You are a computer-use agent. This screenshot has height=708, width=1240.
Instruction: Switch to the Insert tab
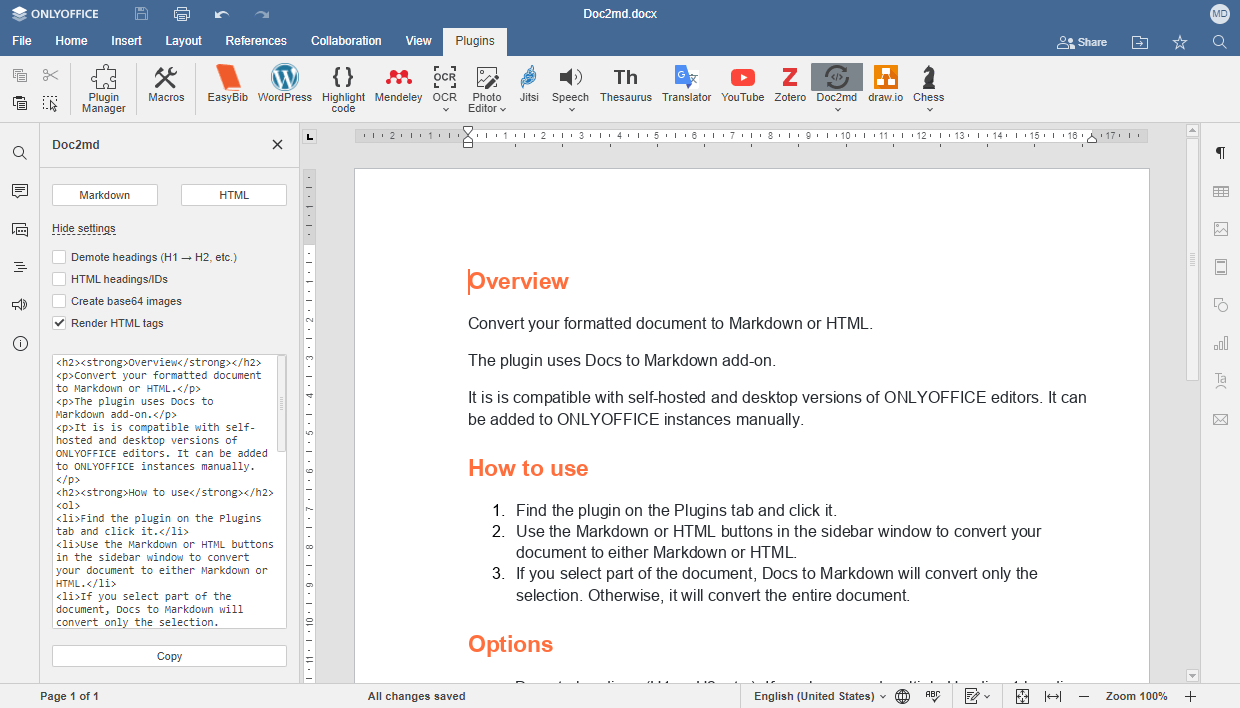[x=126, y=41]
